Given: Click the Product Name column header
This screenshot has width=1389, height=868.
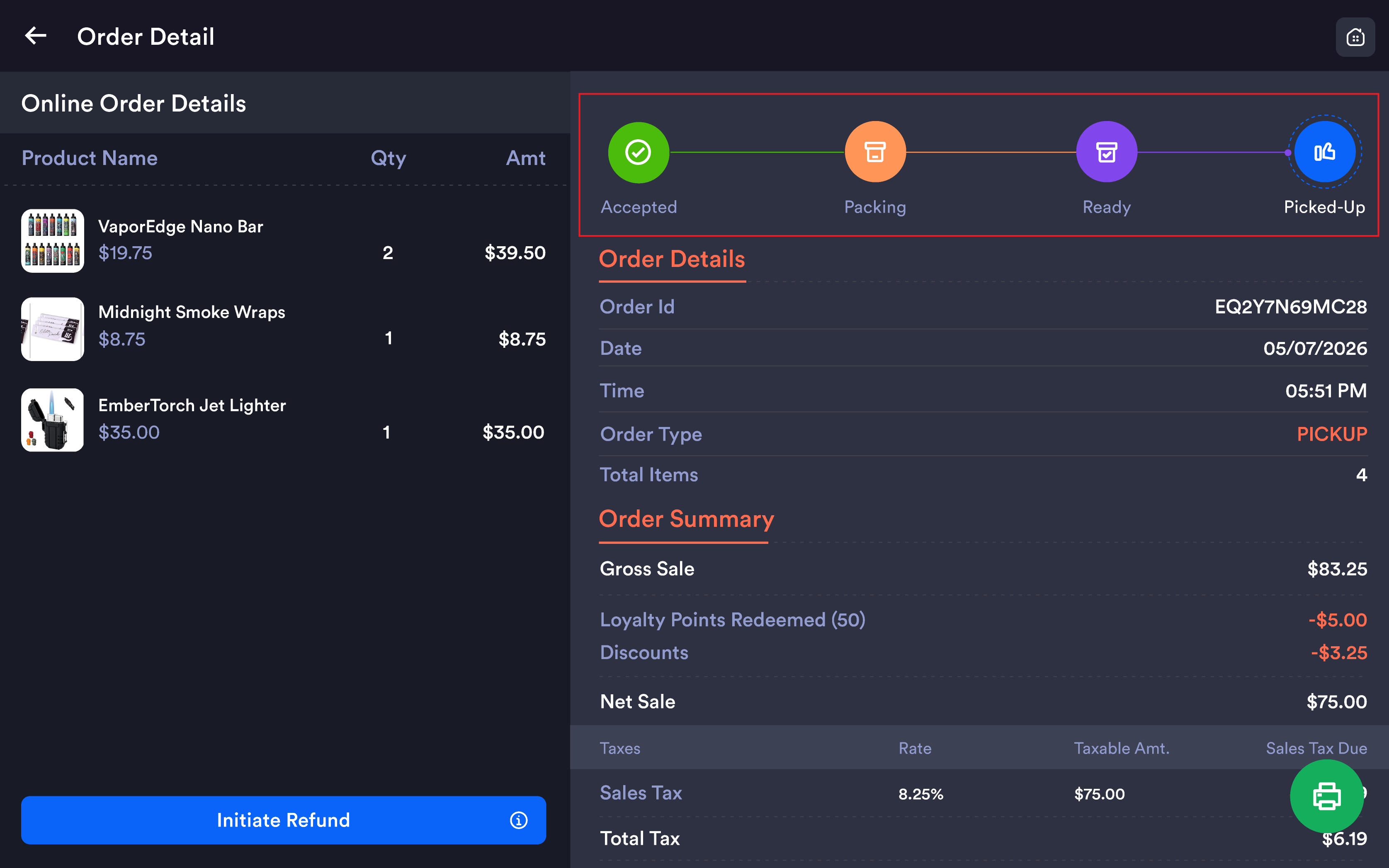Looking at the screenshot, I should [x=89, y=158].
